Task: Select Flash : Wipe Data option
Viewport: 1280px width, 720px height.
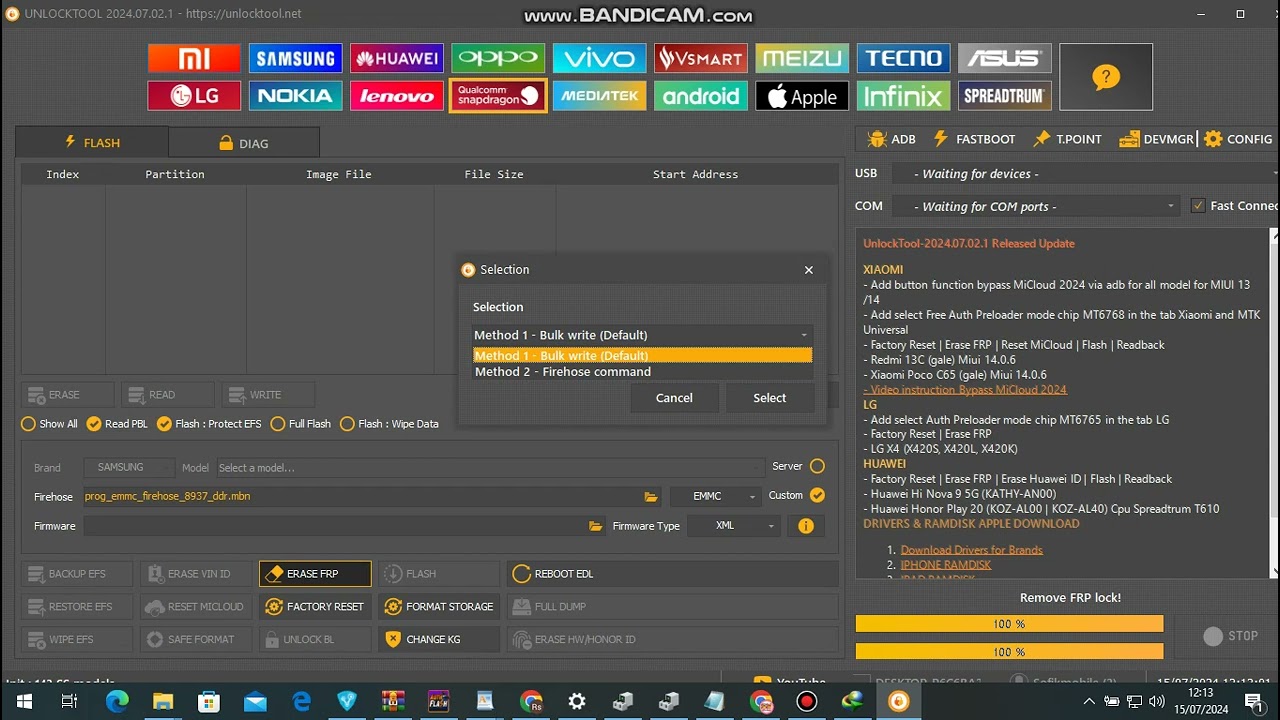Action: (389, 424)
